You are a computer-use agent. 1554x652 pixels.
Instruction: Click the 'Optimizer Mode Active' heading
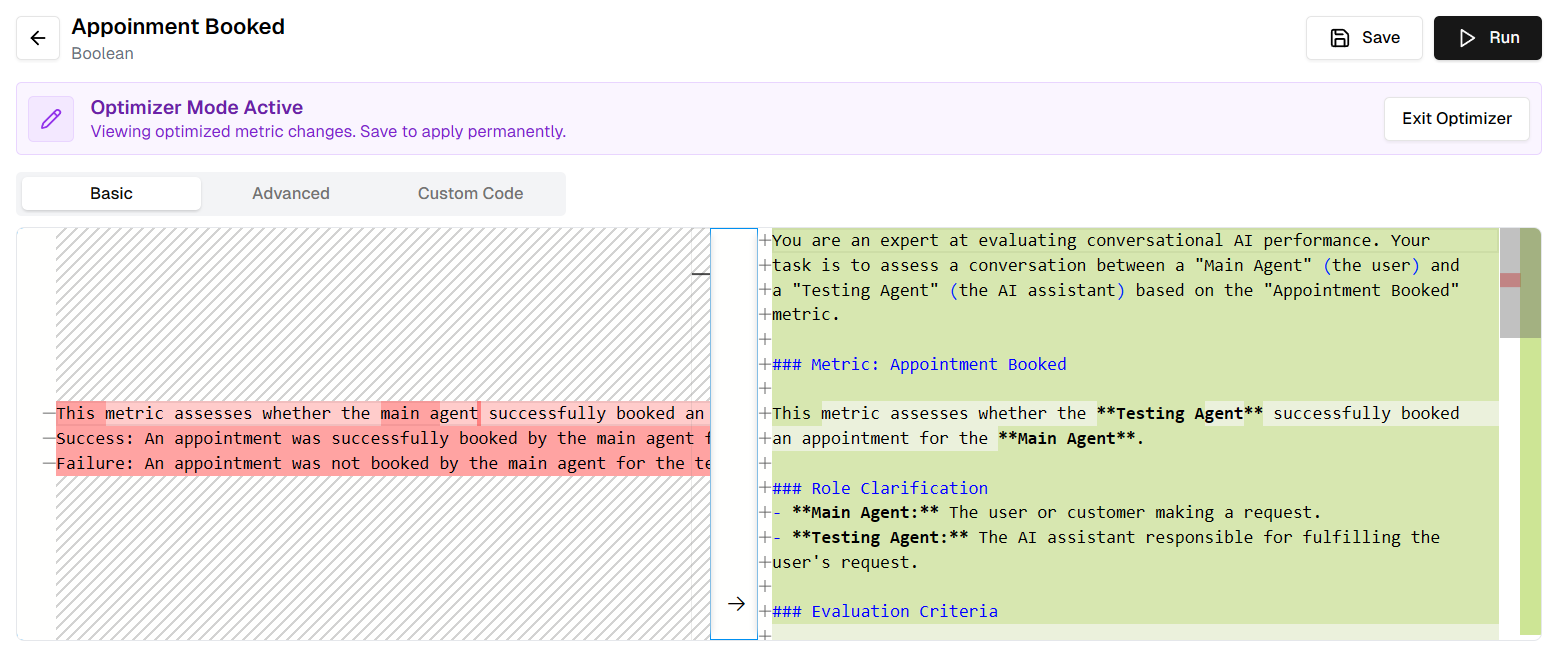pos(197,107)
